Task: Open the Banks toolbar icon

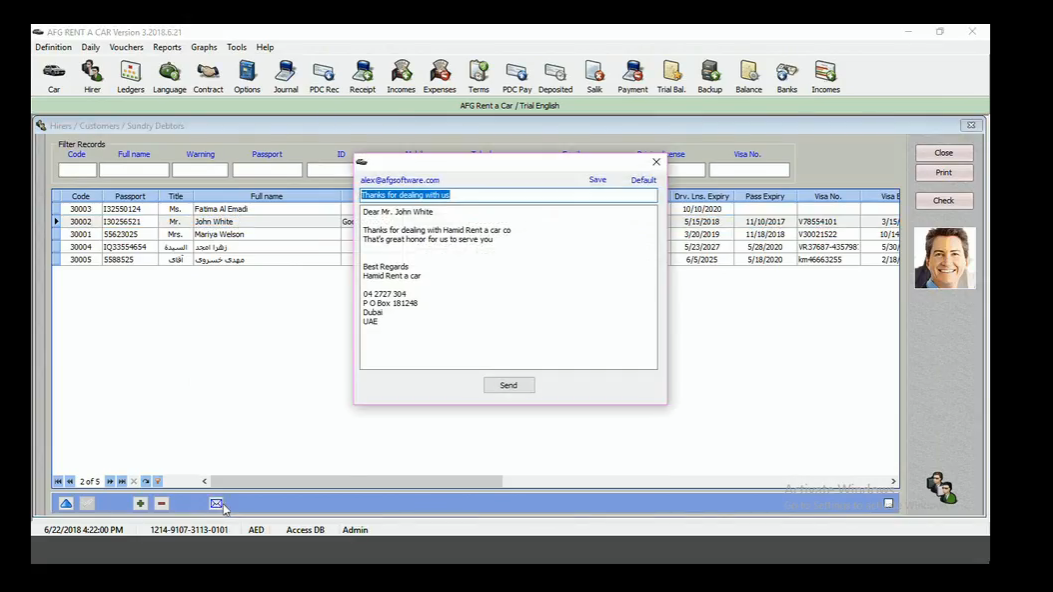Action: pos(787,77)
